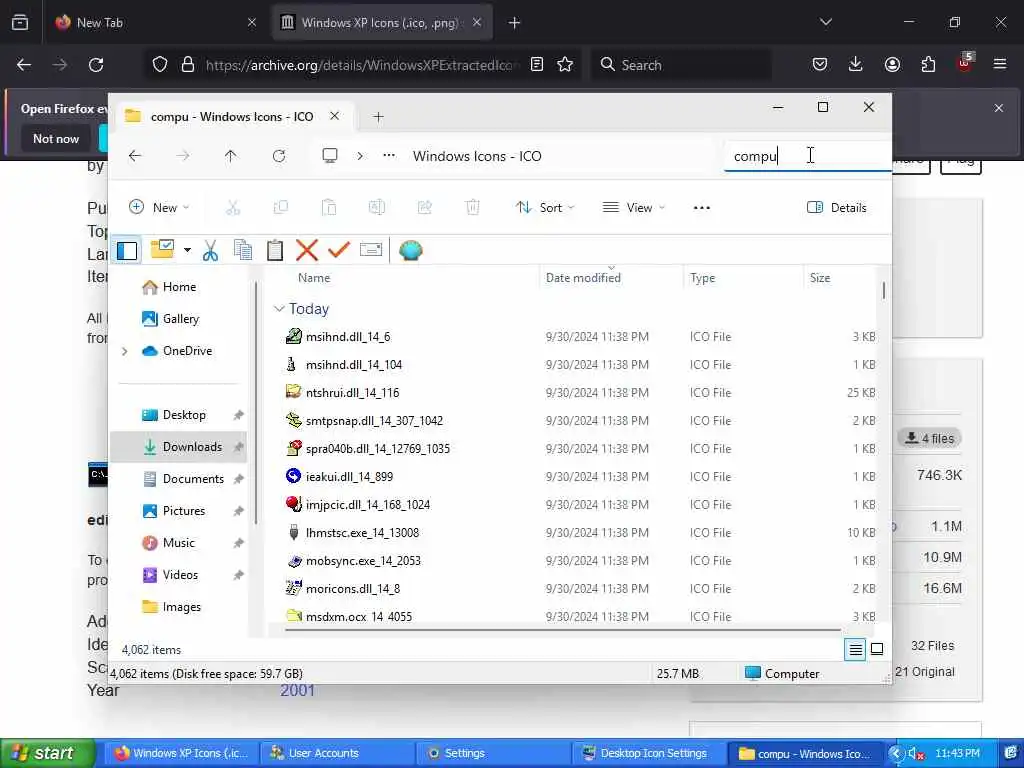Open dropdown arrow next to folder options icon
This screenshot has height=768, width=1024.
click(x=187, y=250)
